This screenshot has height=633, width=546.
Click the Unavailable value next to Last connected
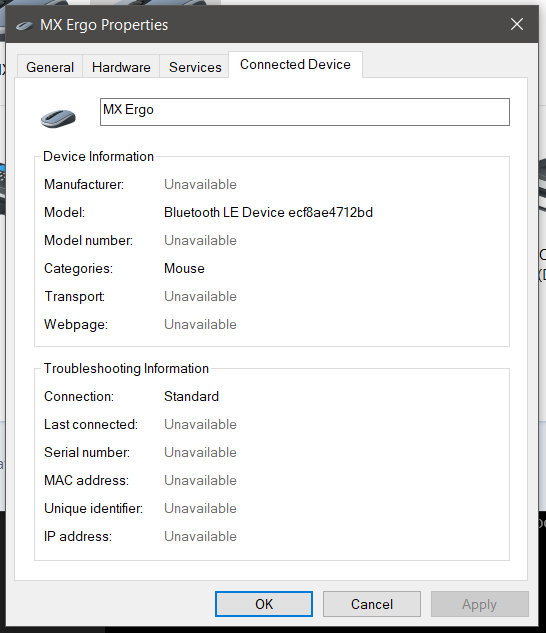click(x=200, y=425)
